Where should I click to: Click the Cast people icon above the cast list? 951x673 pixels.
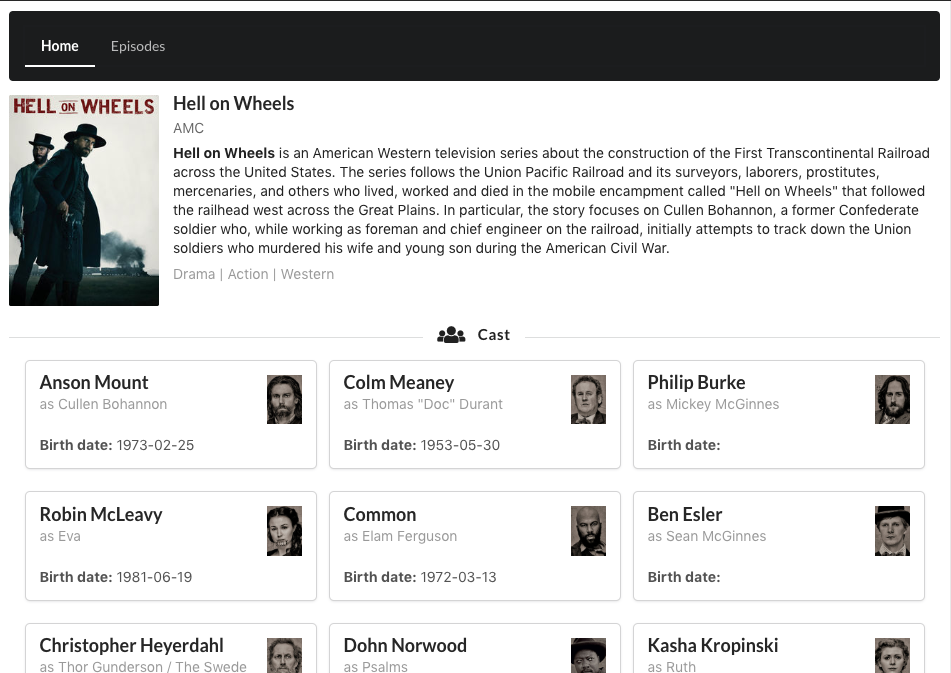(451, 334)
